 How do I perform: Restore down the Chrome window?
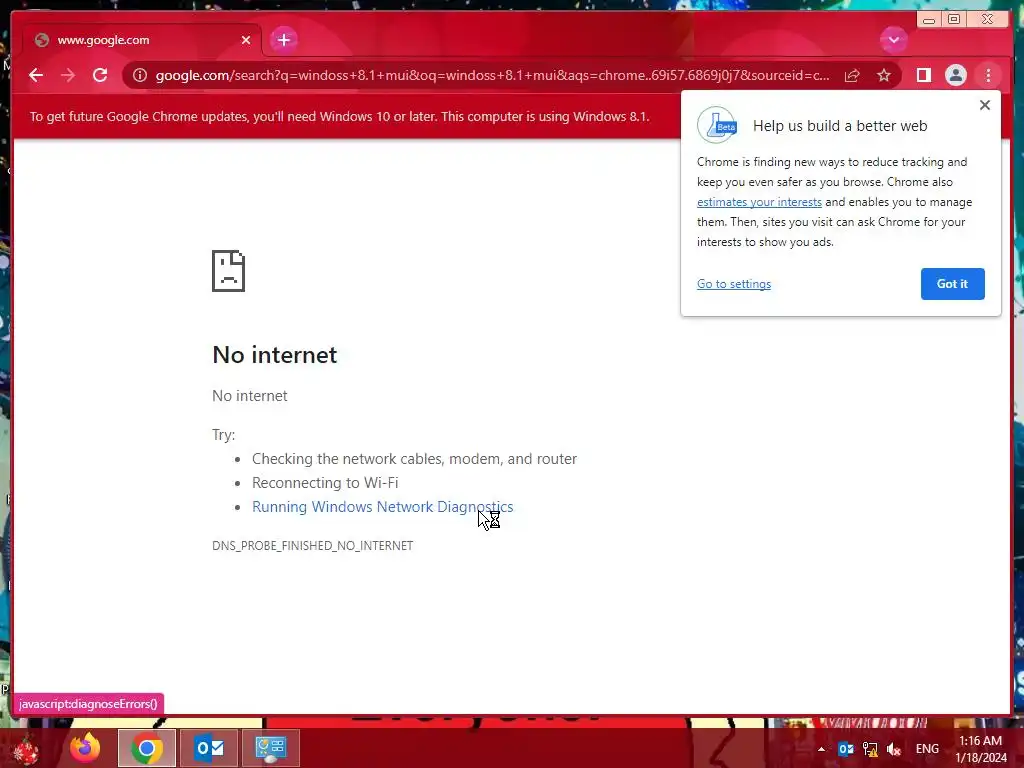coord(954,20)
